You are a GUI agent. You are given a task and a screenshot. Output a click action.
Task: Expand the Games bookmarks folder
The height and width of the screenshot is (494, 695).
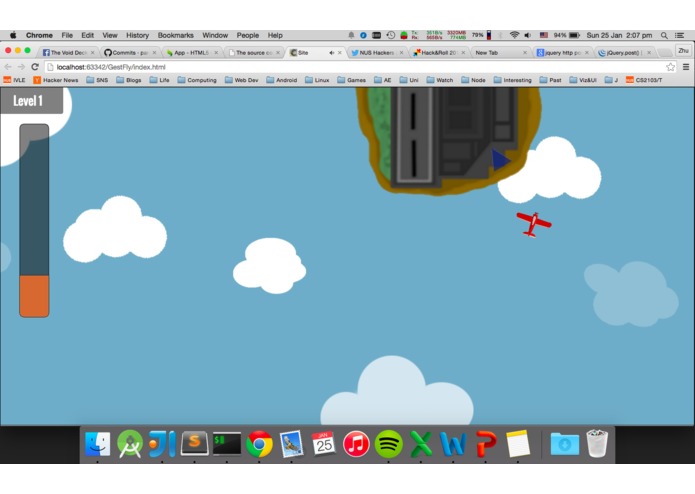[x=351, y=80]
